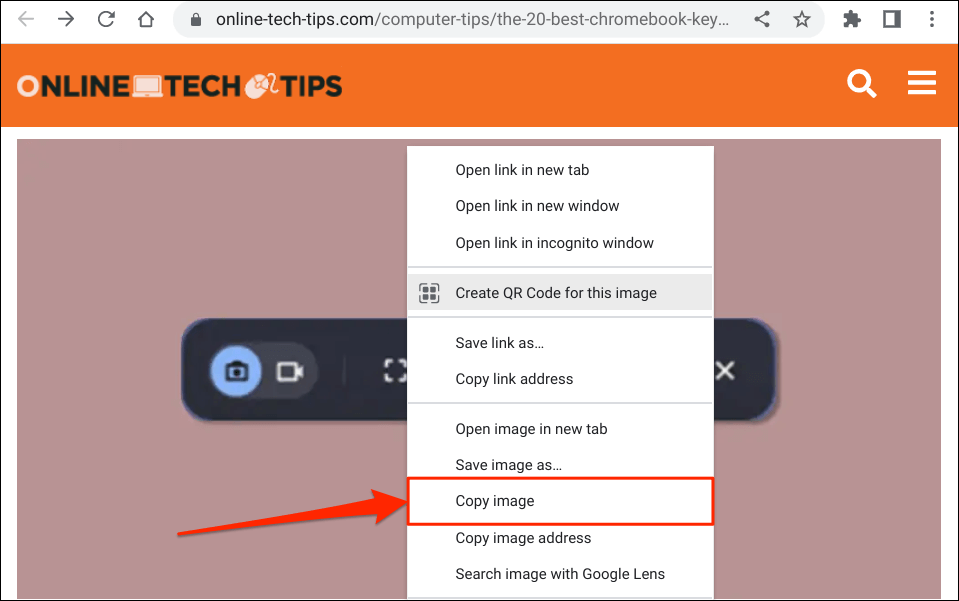The width and height of the screenshot is (959, 601).
Task: Switch to screen record video toggle
Action: click(290, 371)
